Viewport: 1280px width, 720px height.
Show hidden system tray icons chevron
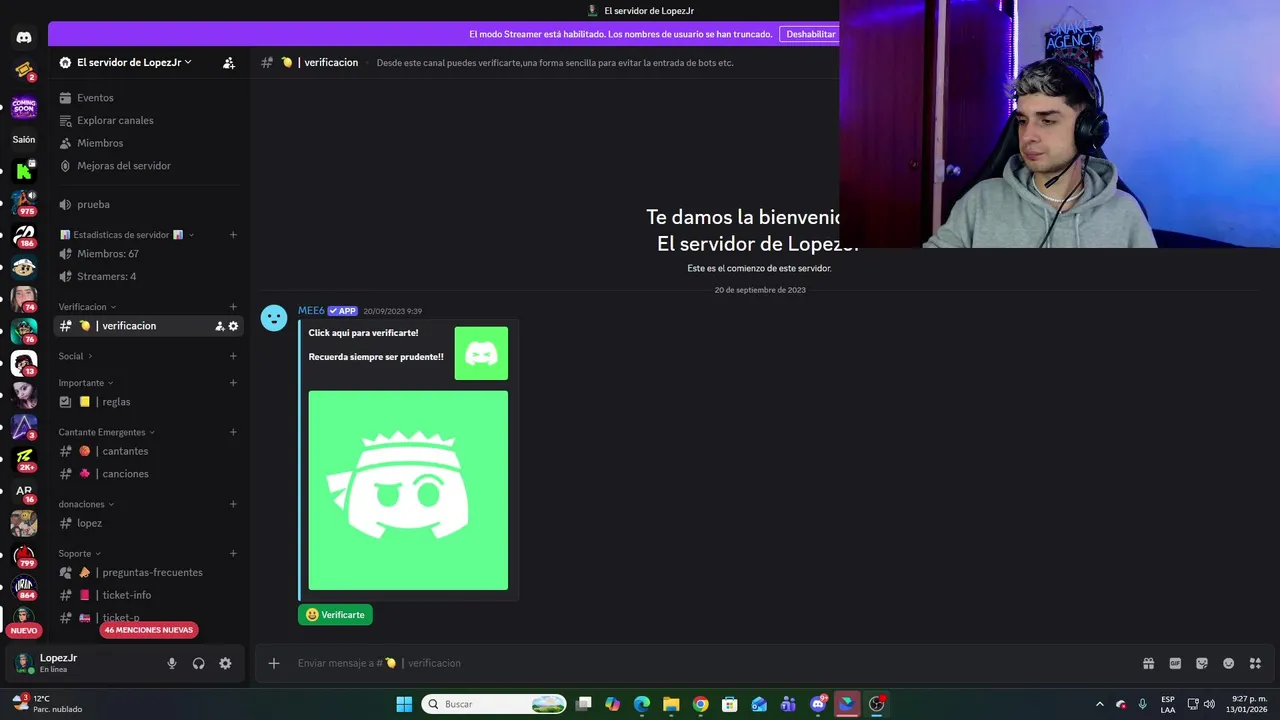click(1100, 704)
